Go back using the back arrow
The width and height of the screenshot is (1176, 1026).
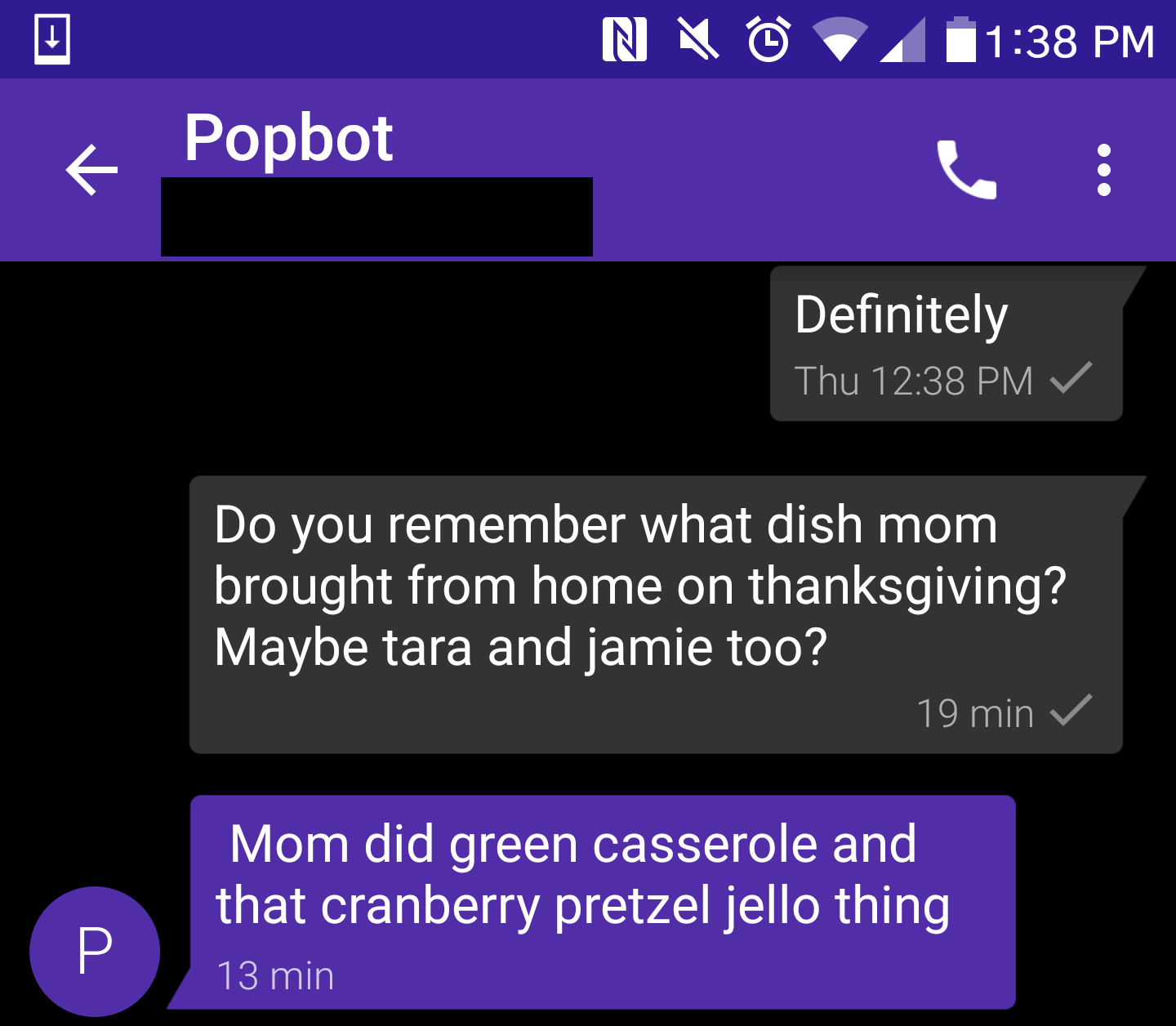91,170
